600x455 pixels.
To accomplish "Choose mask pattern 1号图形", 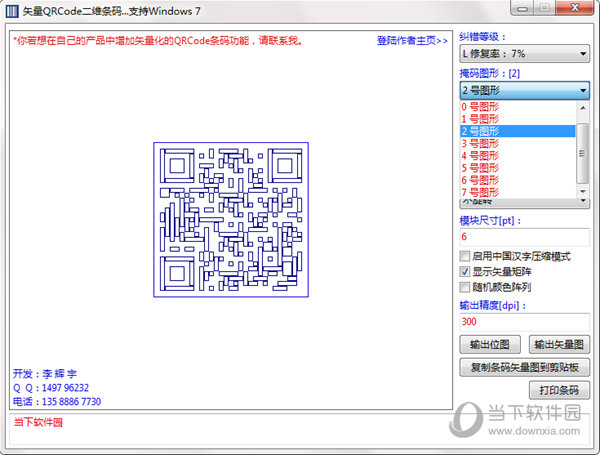I will click(x=517, y=119).
